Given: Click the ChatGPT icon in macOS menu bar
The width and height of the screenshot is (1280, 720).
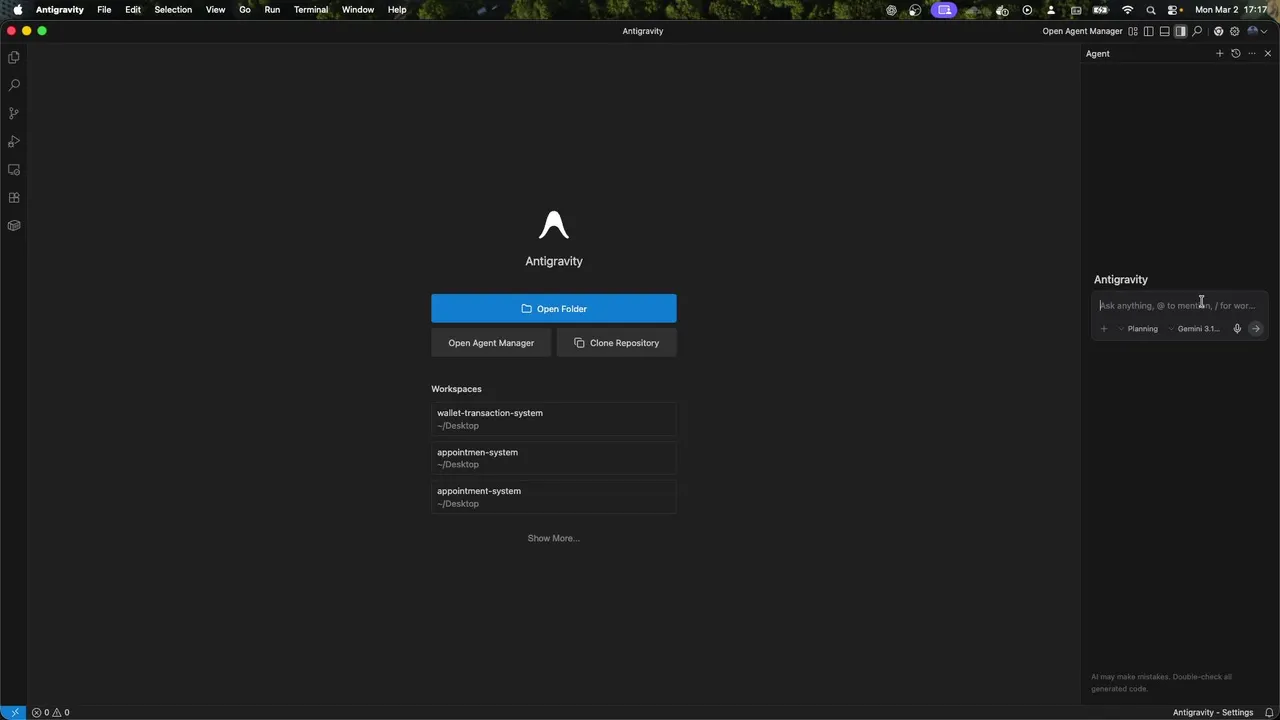Looking at the screenshot, I should pyautogui.click(x=891, y=10).
